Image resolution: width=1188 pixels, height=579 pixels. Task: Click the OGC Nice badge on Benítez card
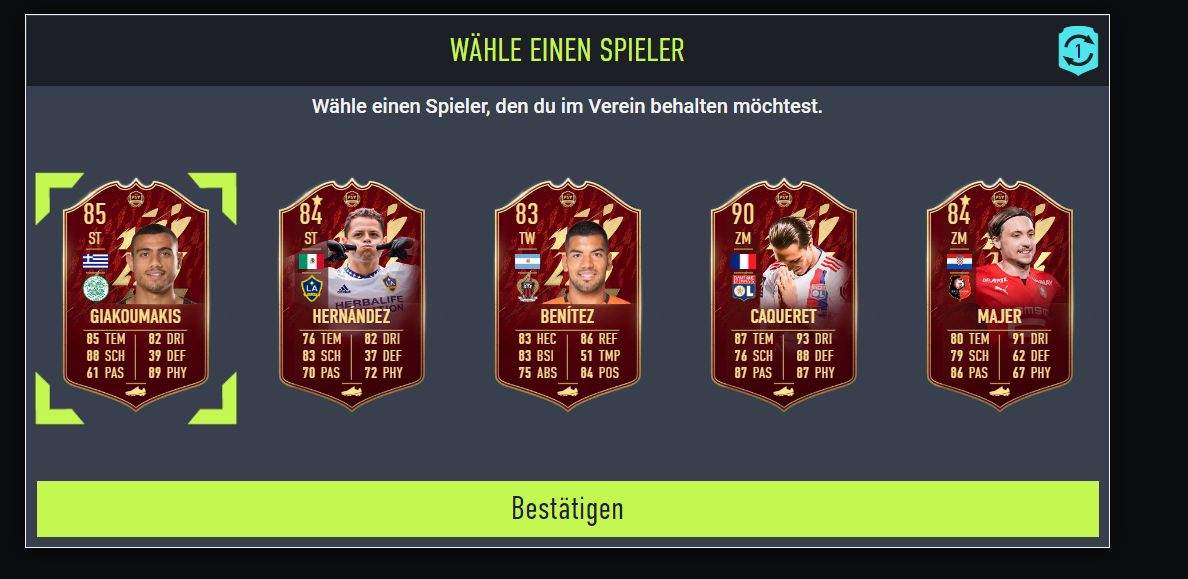coord(527,288)
